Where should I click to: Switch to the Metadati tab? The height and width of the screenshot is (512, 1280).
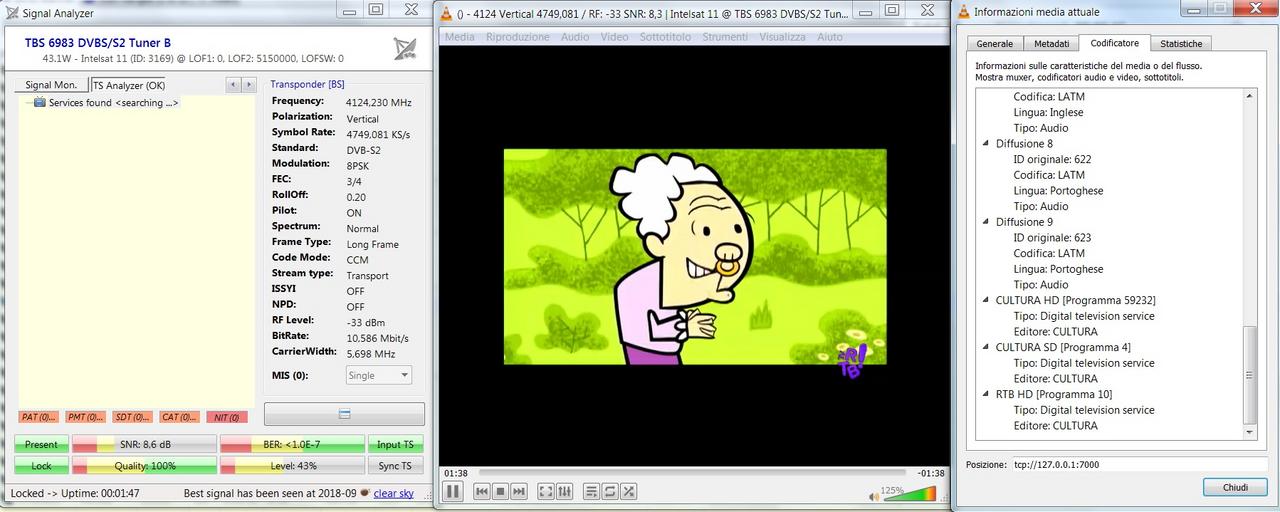[x=1051, y=44]
